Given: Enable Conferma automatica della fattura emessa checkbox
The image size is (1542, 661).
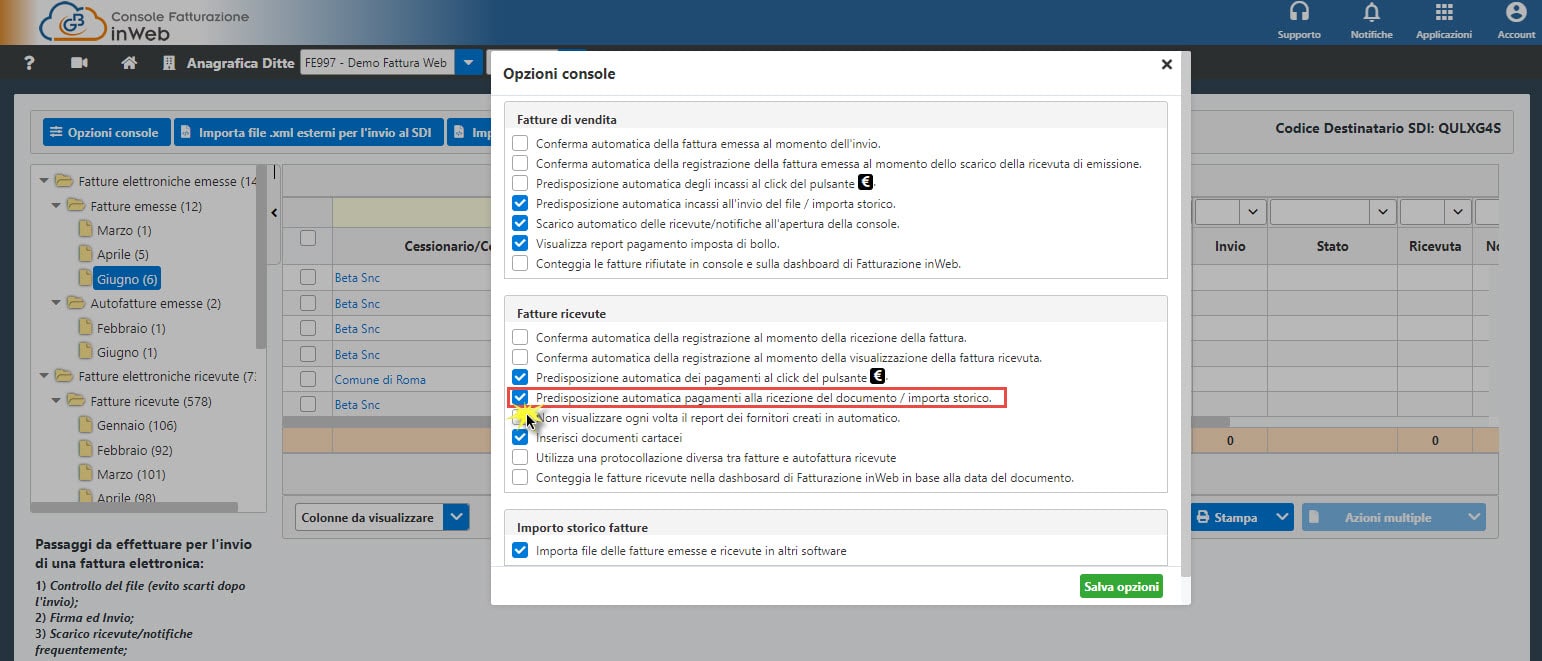Looking at the screenshot, I should pos(520,144).
